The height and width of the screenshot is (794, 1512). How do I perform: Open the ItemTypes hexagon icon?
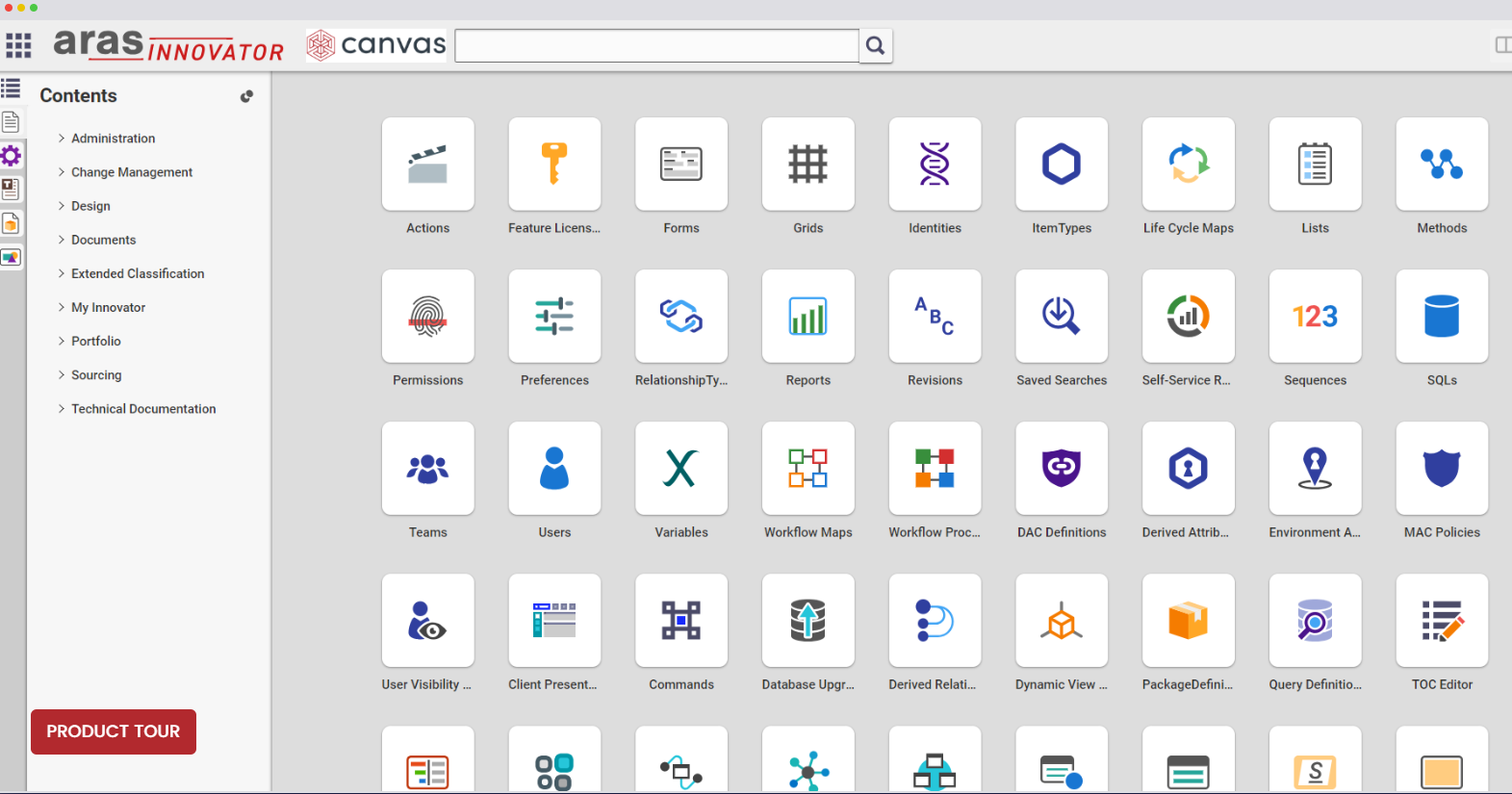pos(1062,165)
